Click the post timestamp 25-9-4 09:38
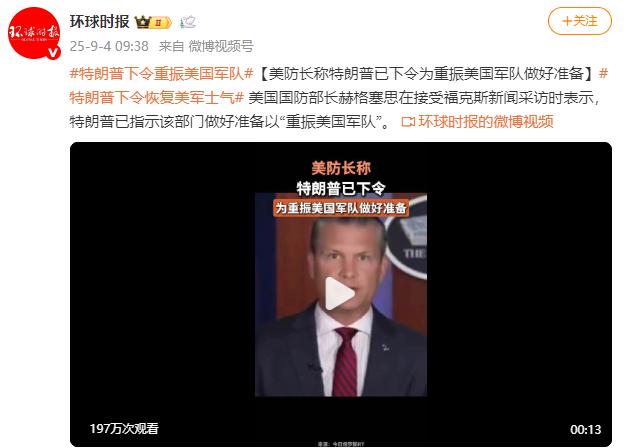Screen dimensions: 630x448 point(109,46)
